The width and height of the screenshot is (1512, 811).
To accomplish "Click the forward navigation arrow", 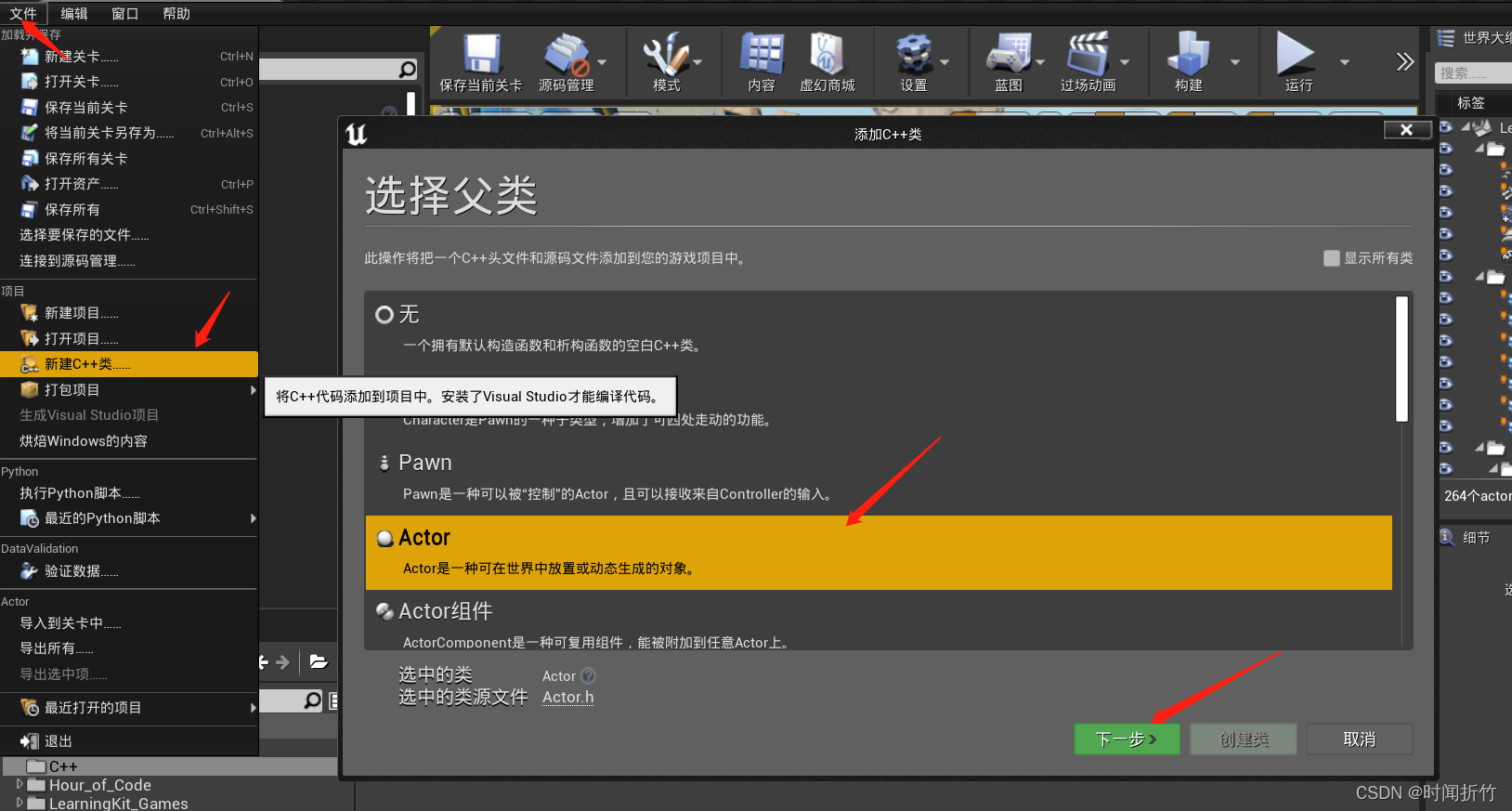I will click(x=283, y=662).
